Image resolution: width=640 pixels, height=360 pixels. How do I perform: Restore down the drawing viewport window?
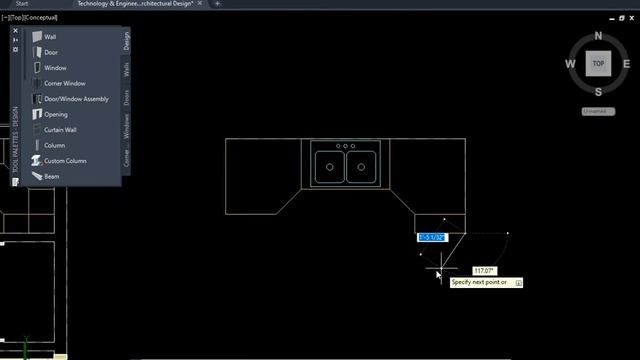[x=622, y=18]
